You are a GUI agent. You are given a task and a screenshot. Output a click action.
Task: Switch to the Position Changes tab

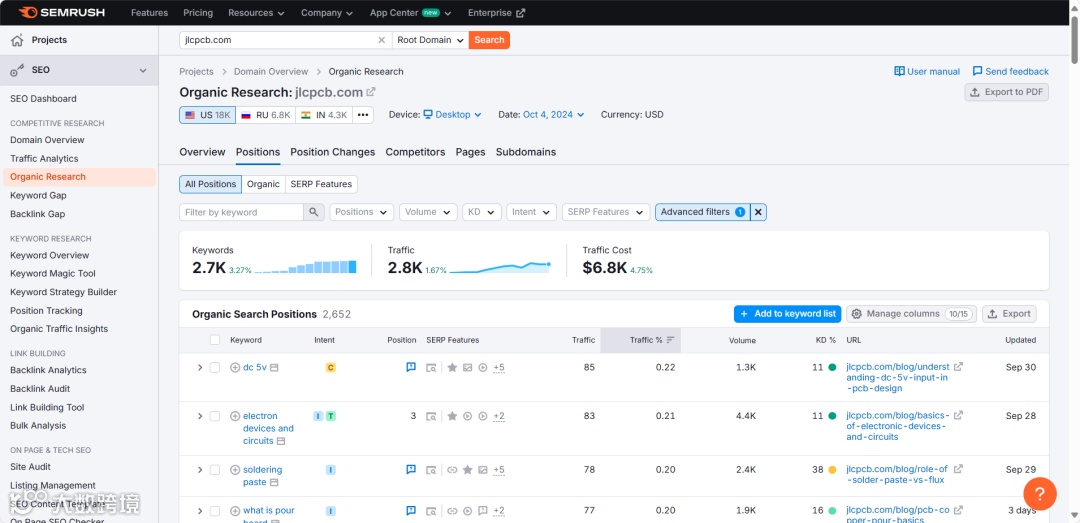pyautogui.click(x=333, y=152)
